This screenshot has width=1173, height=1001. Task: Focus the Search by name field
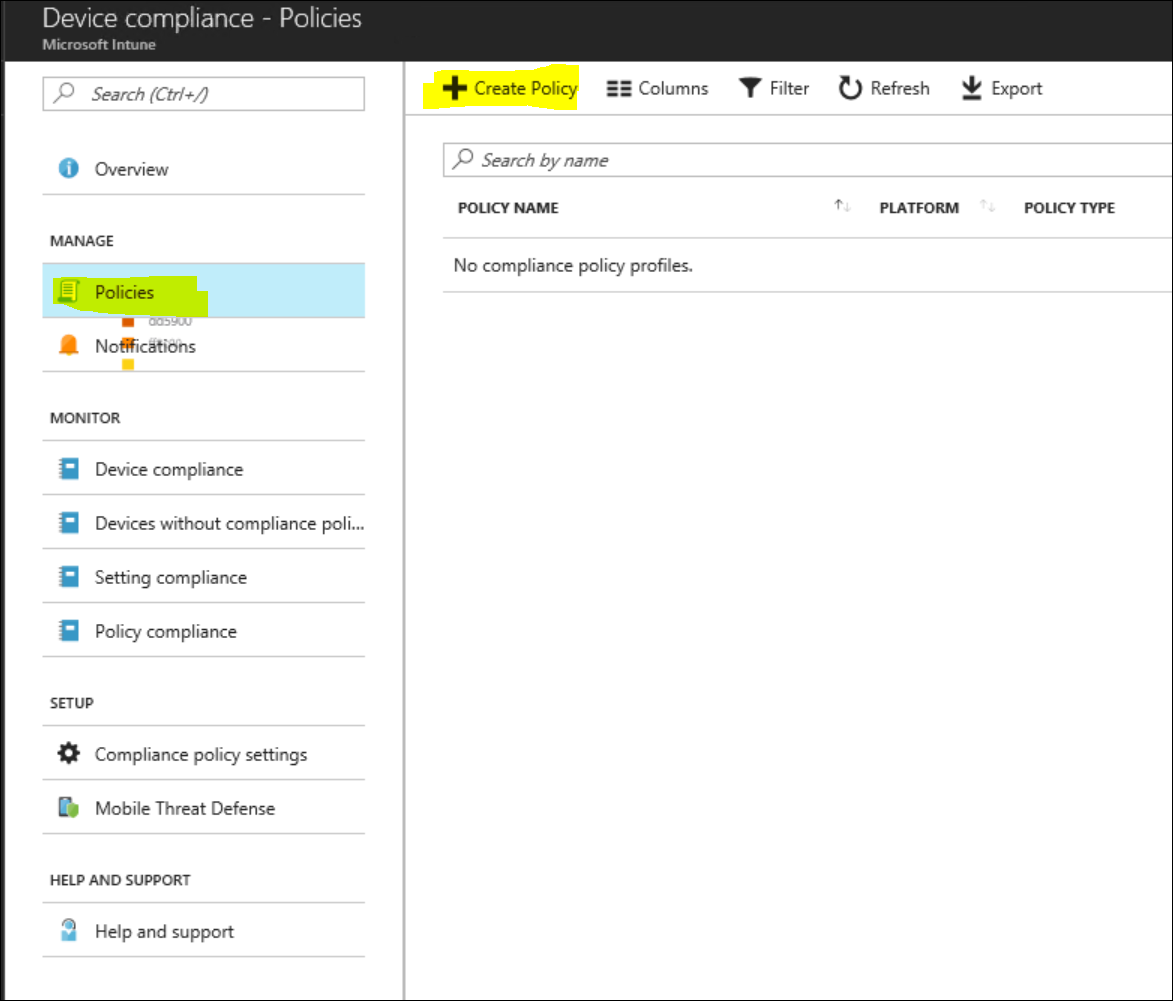[x=808, y=159]
